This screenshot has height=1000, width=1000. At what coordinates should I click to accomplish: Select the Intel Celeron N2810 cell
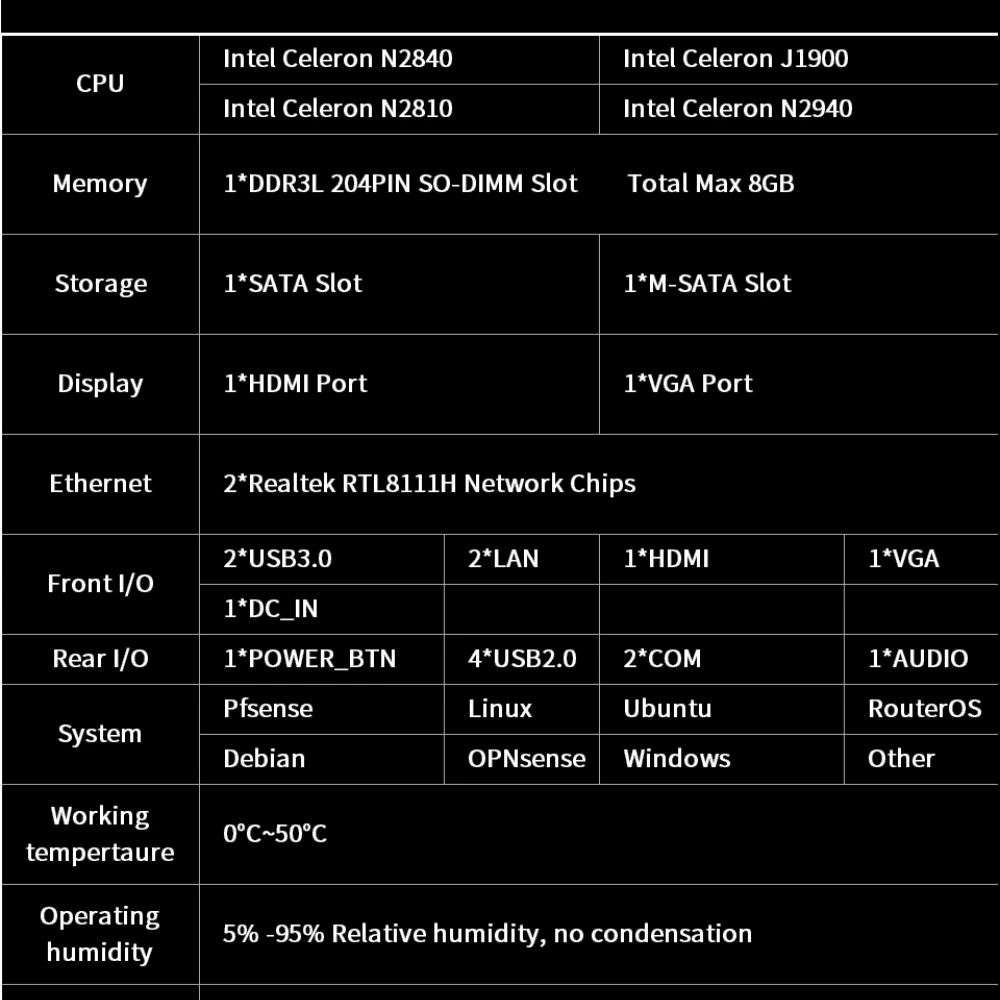[x=337, y=108]
